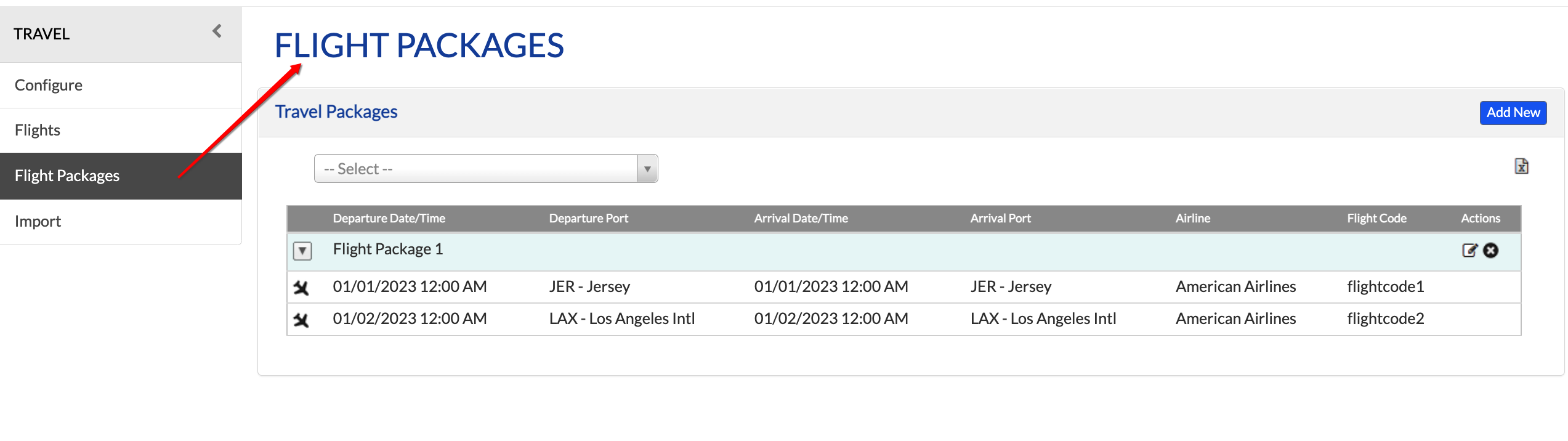Sort by Departure Date/Time column header

click(x=389, y=219)
